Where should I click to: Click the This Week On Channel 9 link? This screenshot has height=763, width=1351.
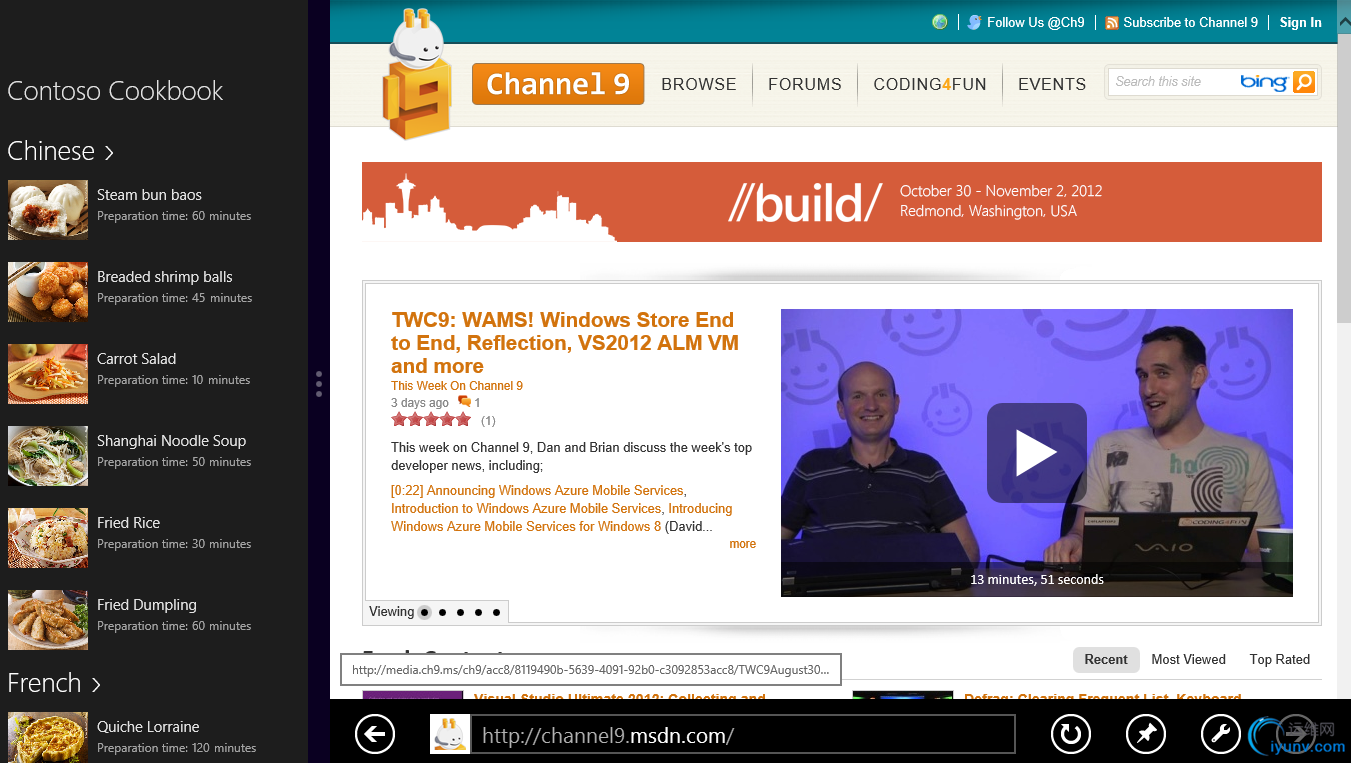457,386
